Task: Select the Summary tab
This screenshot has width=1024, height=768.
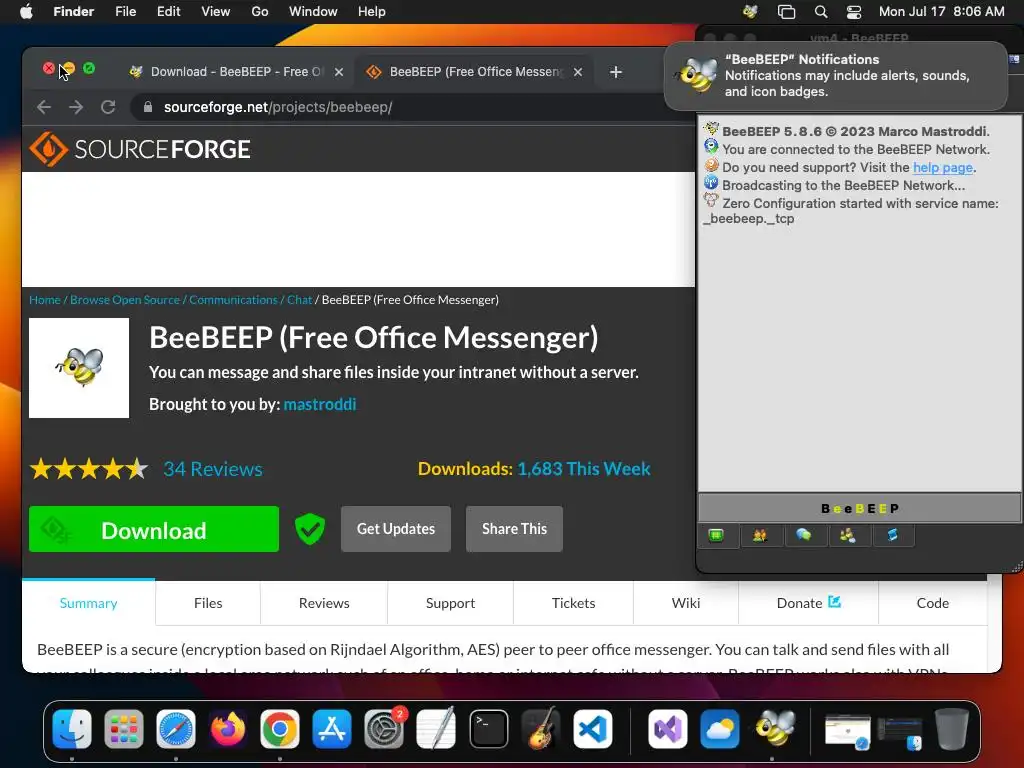Action: pyautogui.click(x=89, y=603)
